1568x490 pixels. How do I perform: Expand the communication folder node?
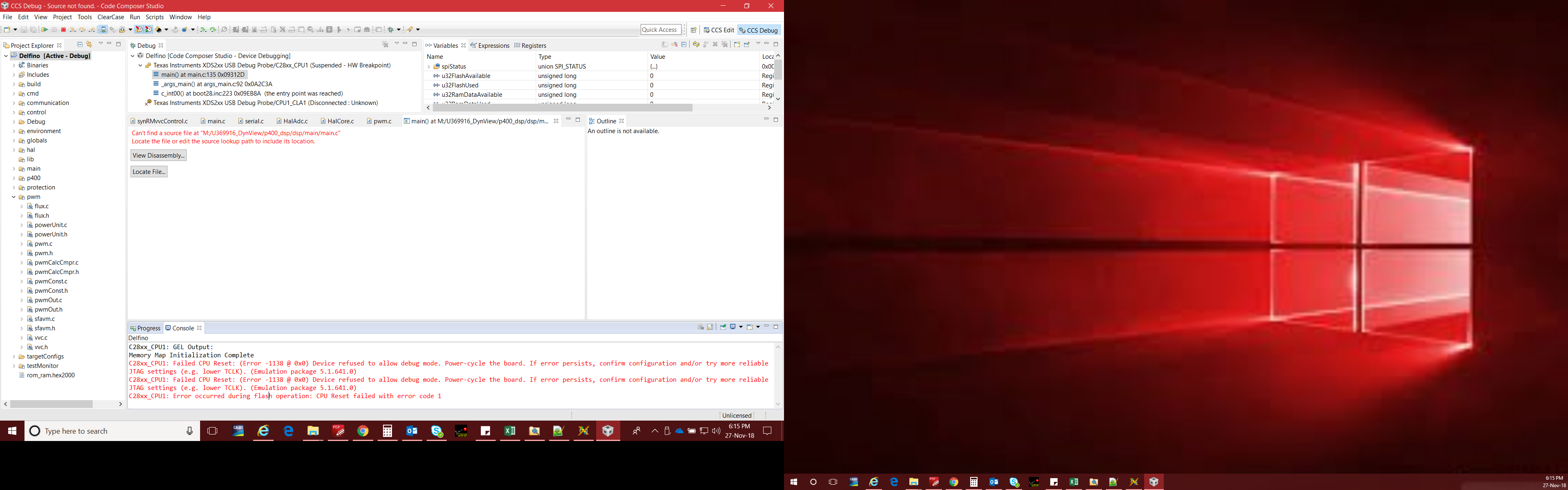[13, 103]
